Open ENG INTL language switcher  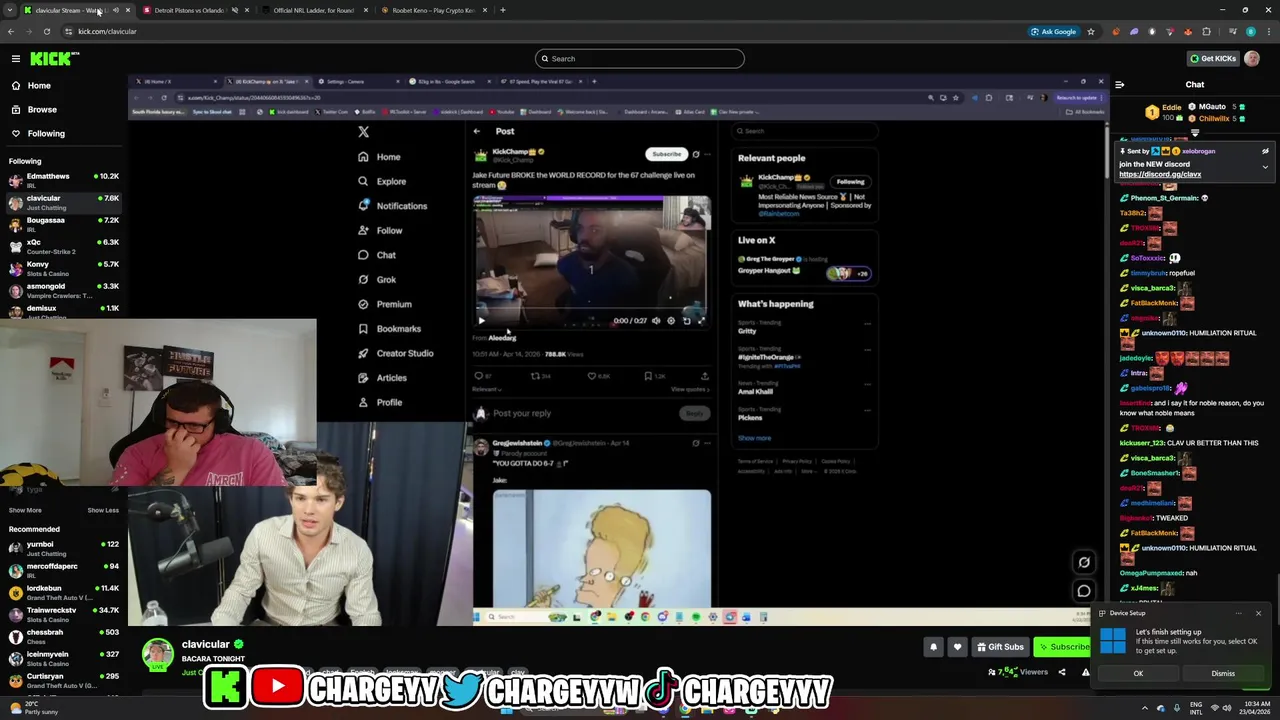1196,708
